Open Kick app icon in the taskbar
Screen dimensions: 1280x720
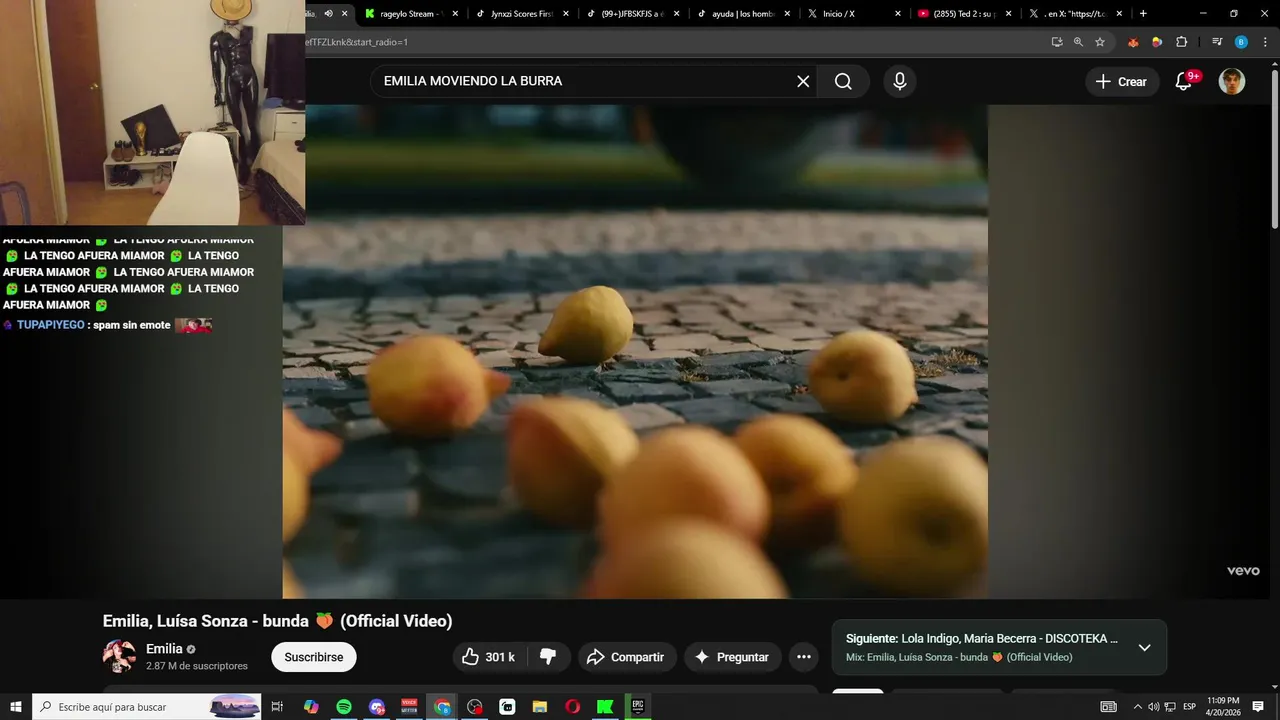coord(605,707)
